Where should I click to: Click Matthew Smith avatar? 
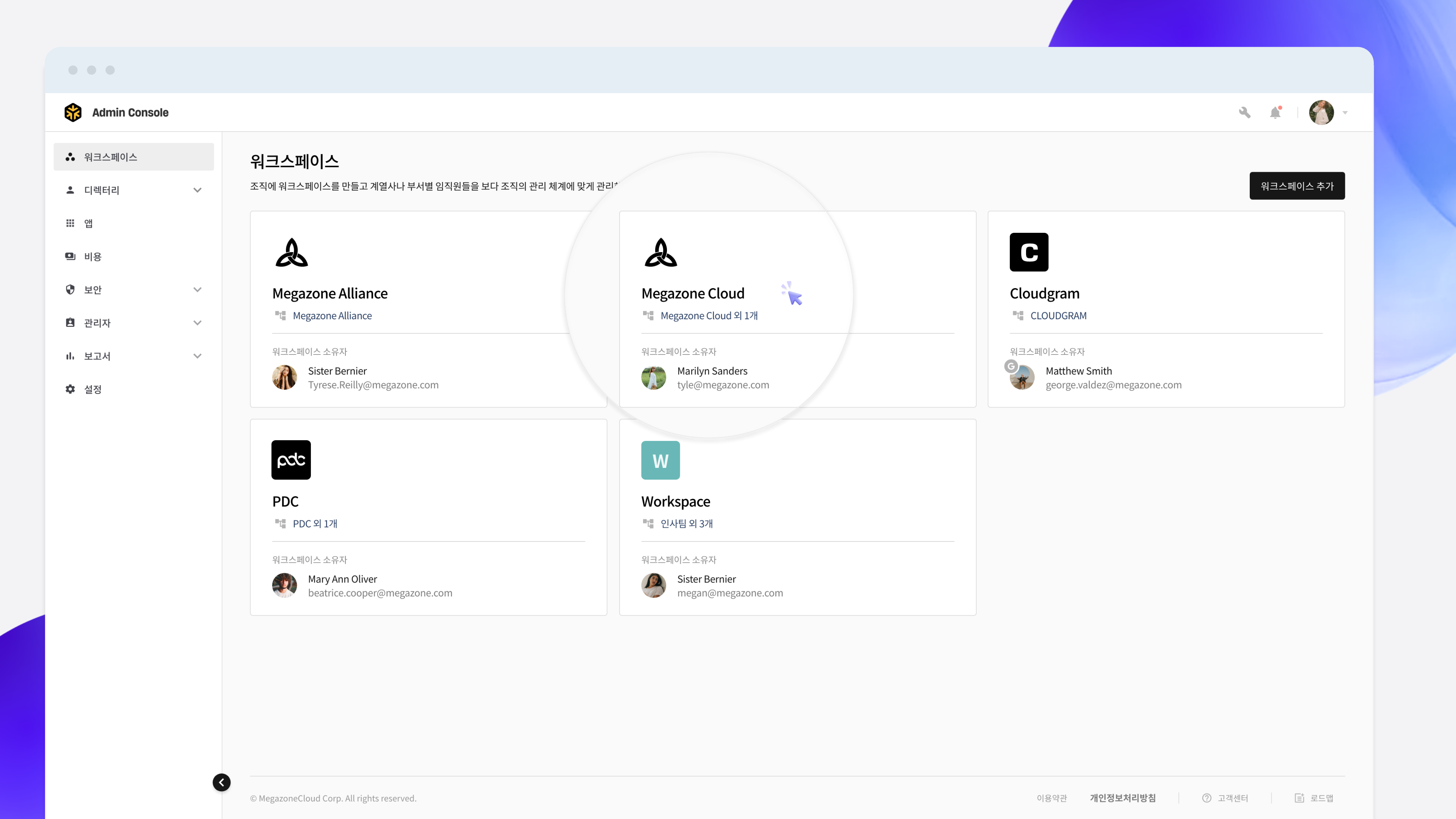(1023, 378)
